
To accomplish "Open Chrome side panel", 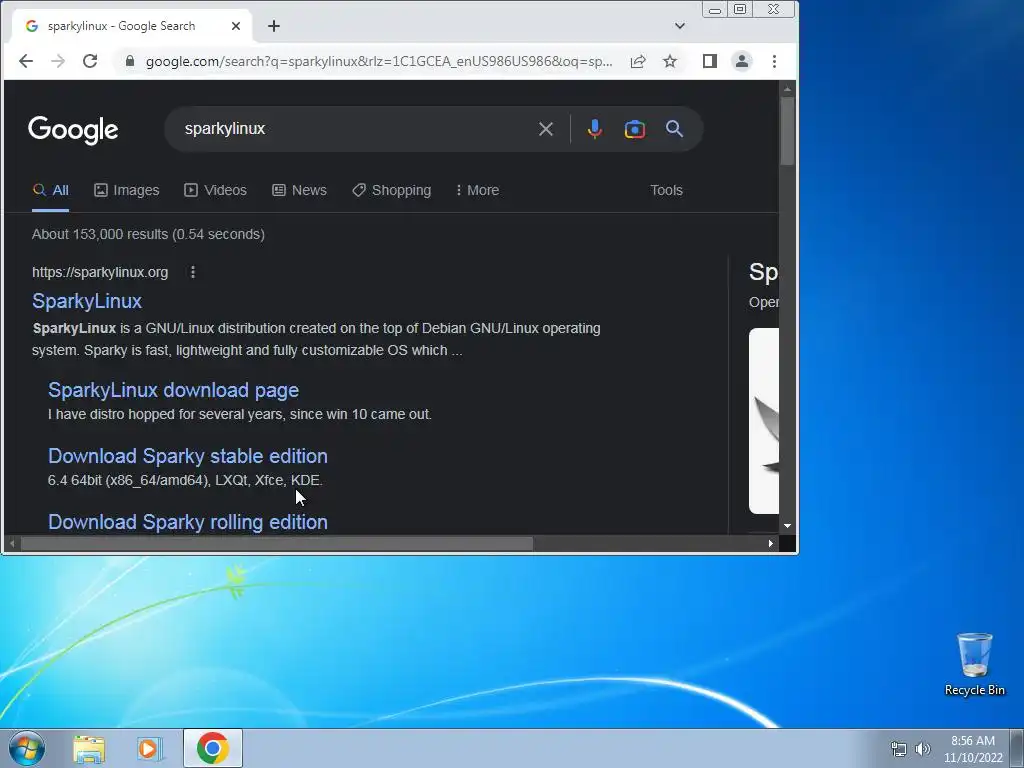I will 710,61.
